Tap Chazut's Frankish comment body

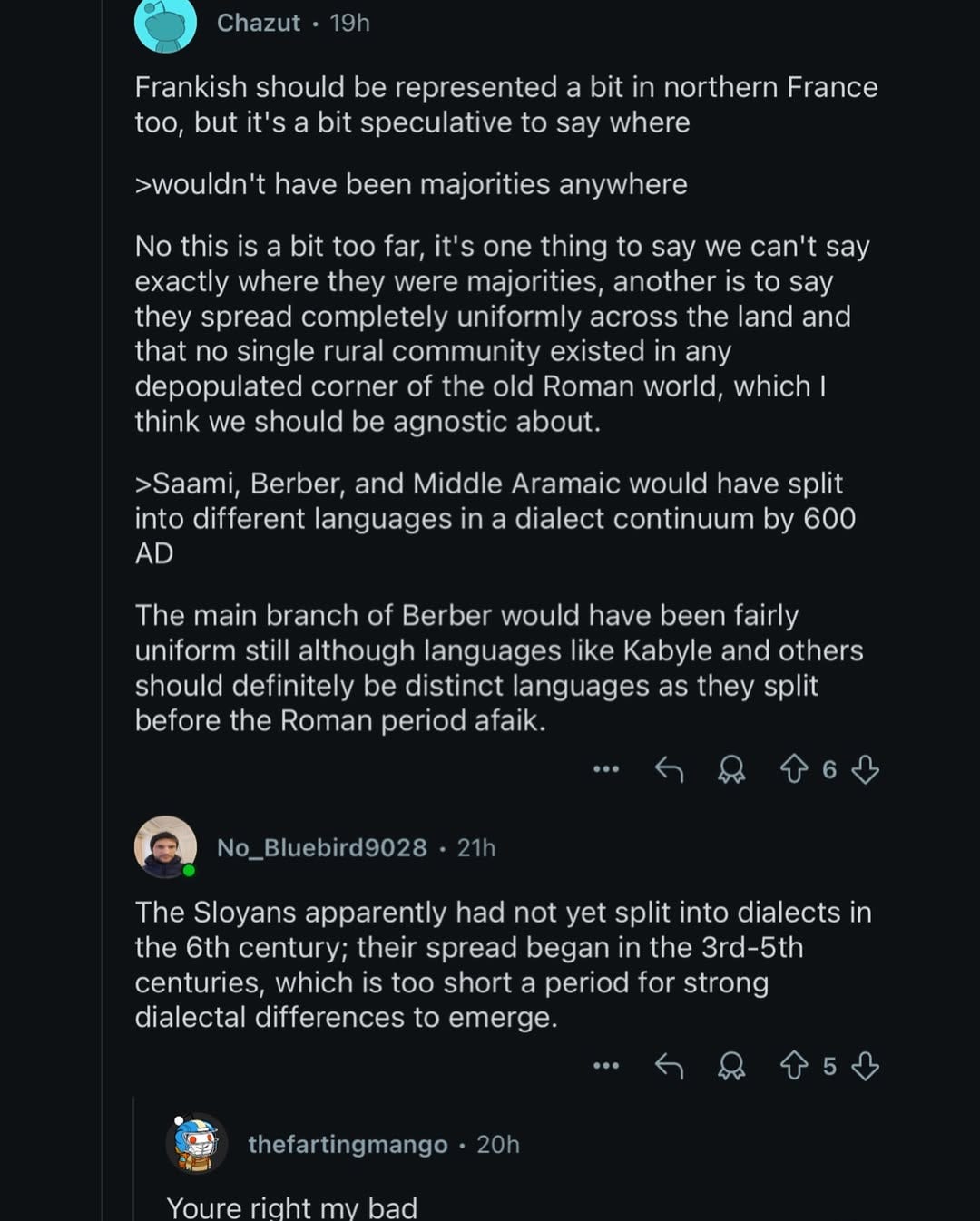(x=505, y=104)
